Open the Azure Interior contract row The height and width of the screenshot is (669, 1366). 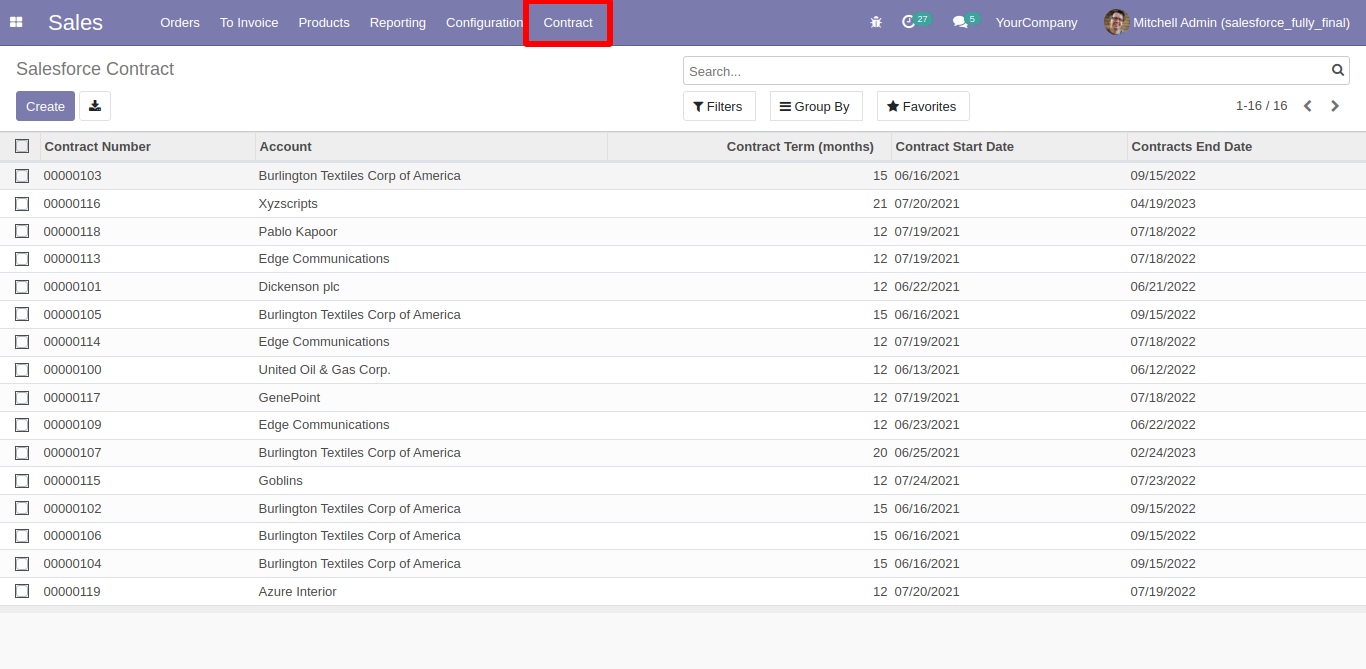(x=683, y=591)
